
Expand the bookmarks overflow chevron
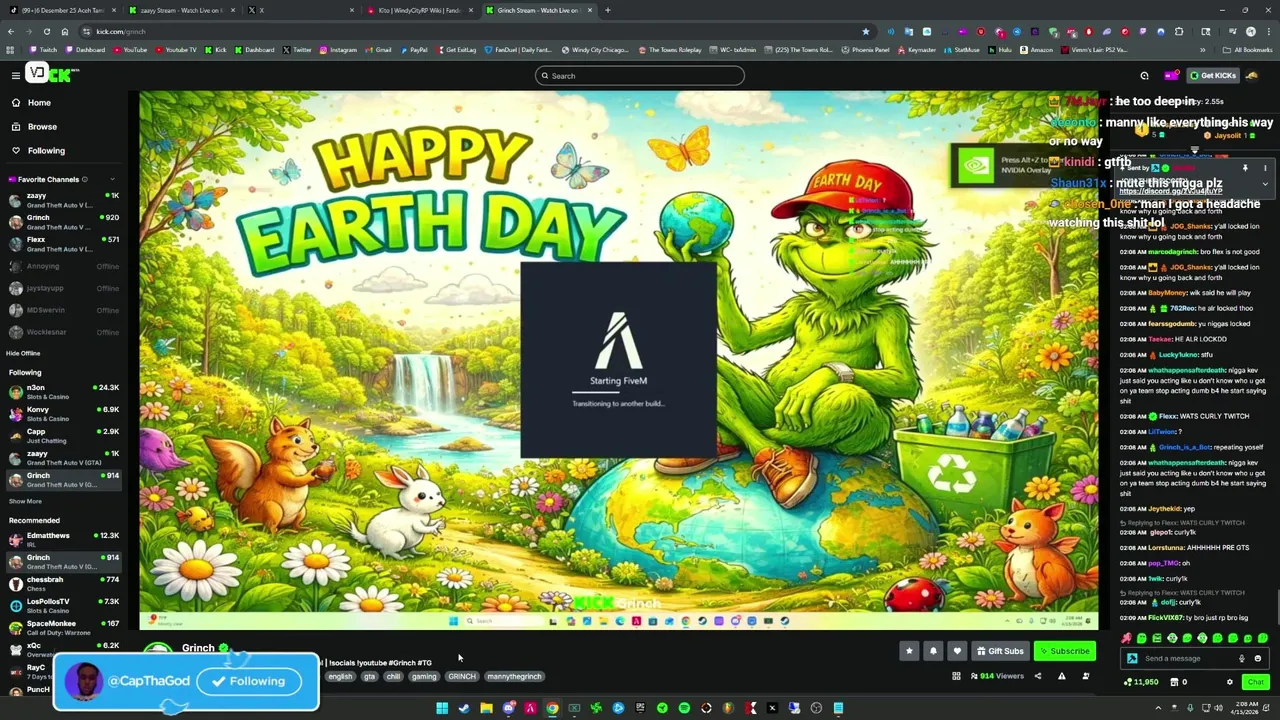coord(1203,50)
